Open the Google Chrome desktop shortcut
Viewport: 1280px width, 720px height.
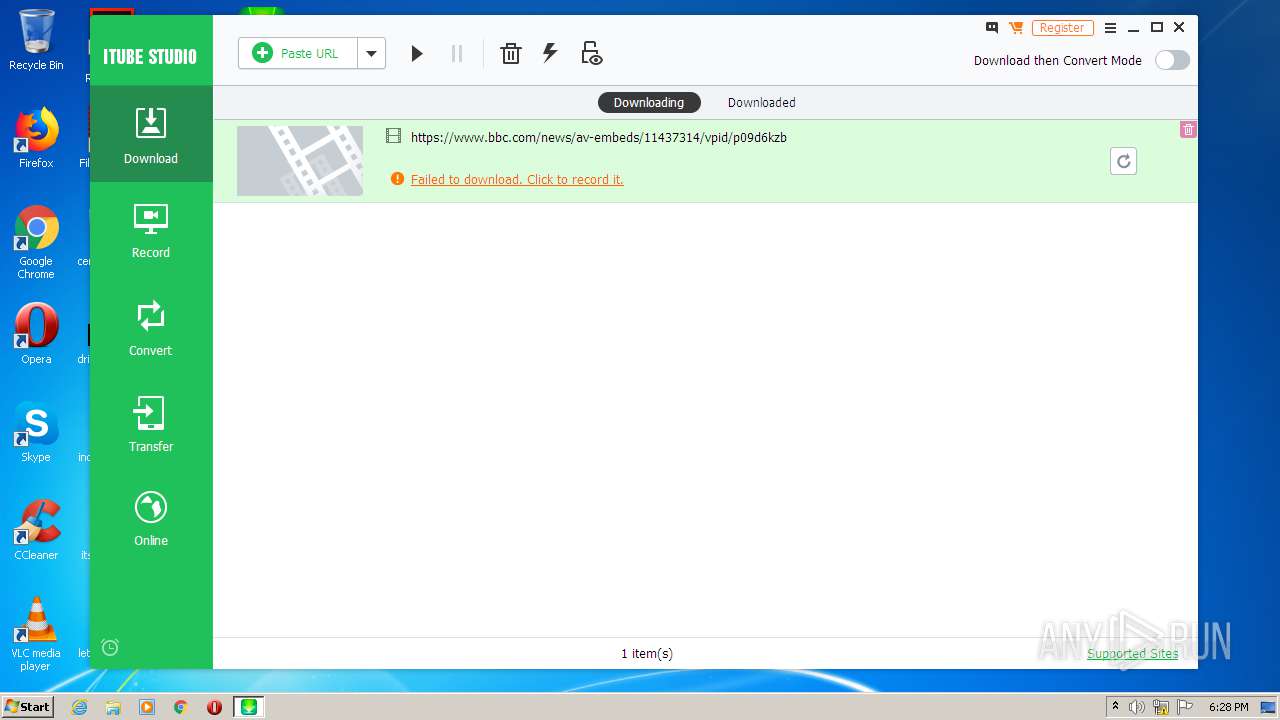coord(36,242)
